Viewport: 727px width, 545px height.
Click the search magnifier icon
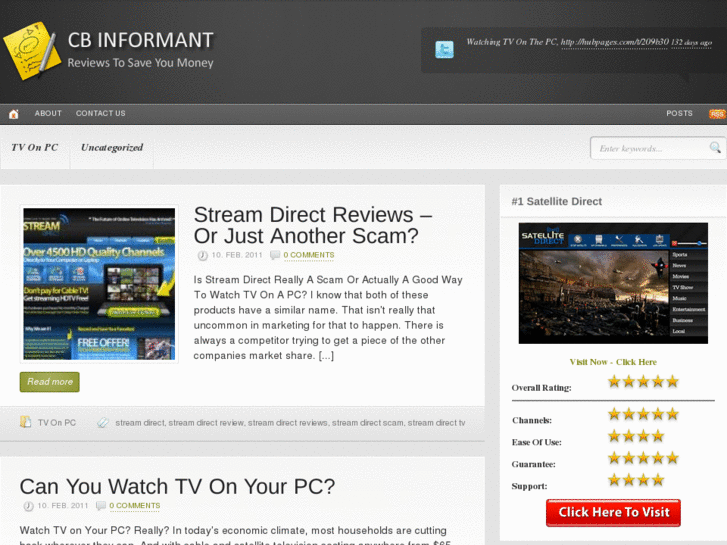715,147
